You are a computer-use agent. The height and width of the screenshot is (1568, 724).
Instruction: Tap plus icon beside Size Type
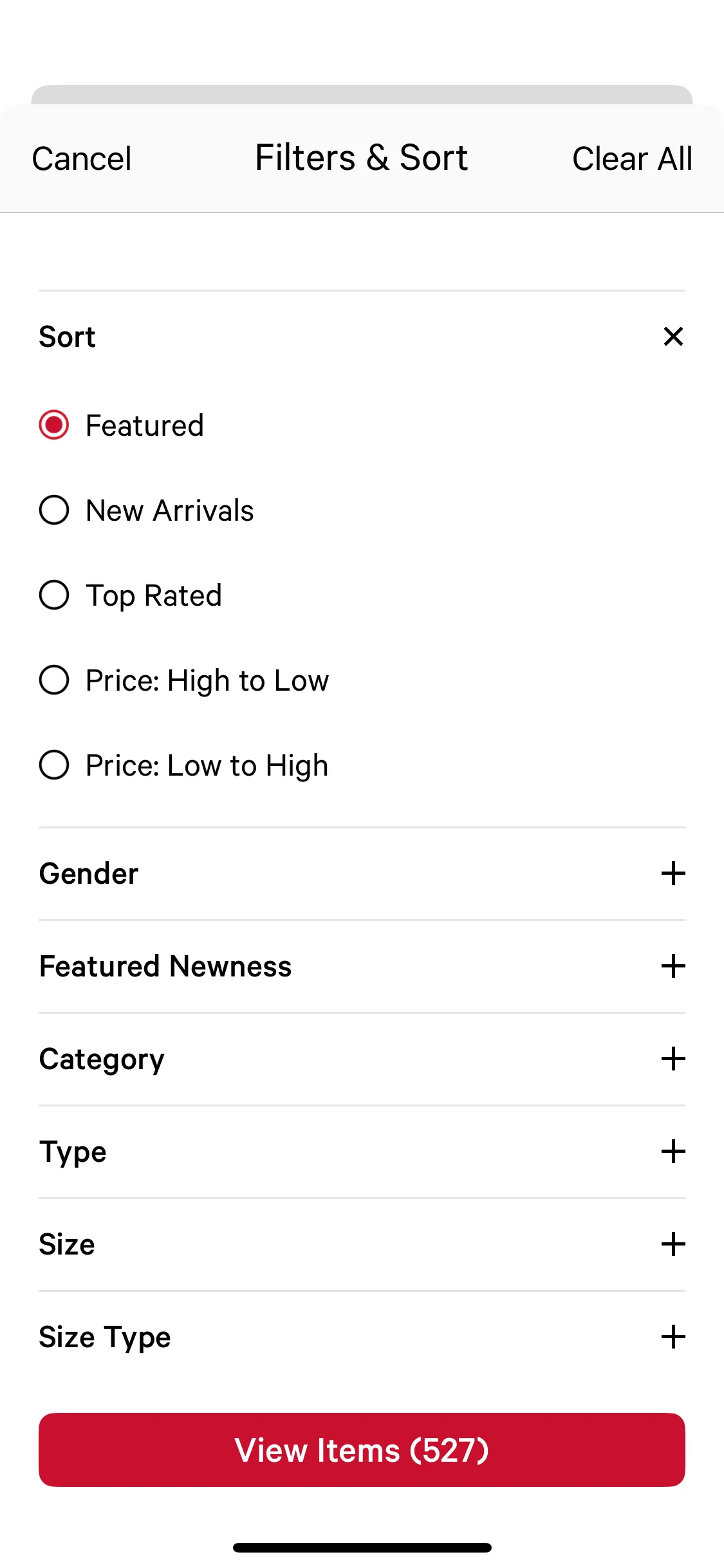point(673,1337)
